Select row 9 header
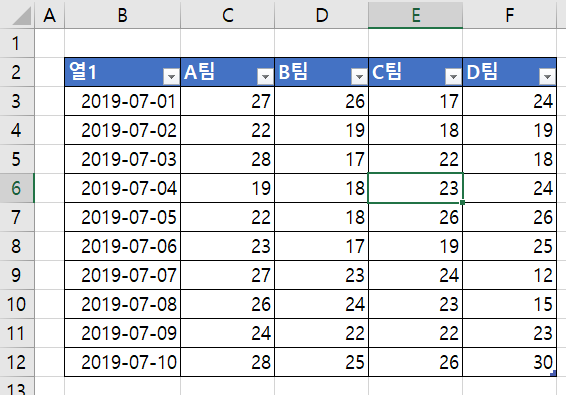This screenshot has height=395, width=566. 17,275
